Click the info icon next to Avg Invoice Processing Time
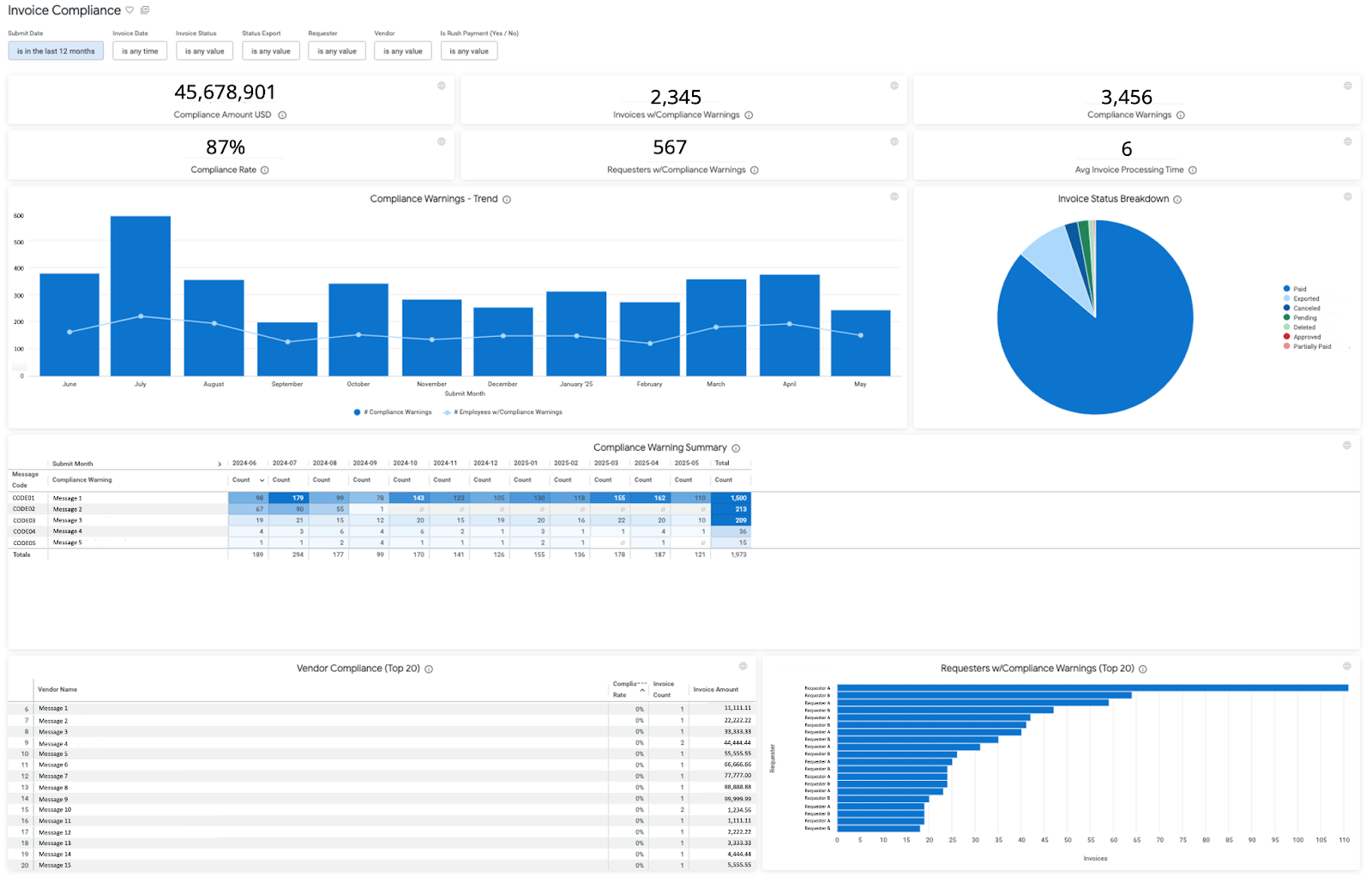The height and width of the screenshot is (888, 1372). point(1192,170)
